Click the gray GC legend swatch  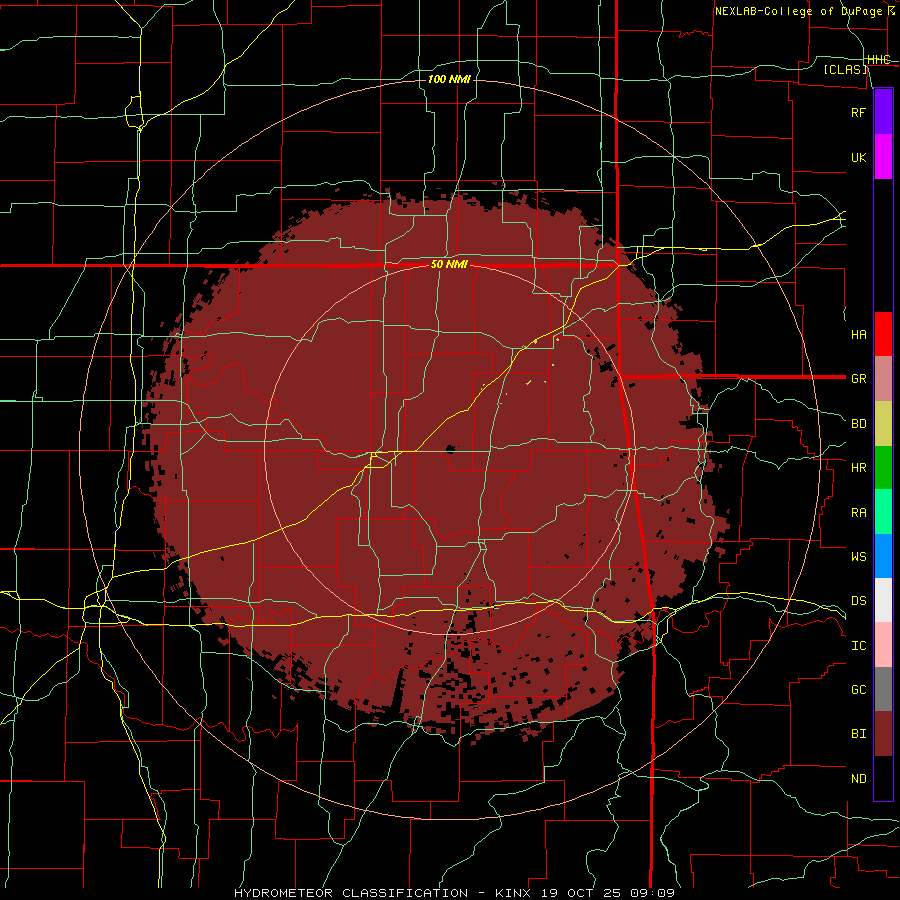[883, 689]
